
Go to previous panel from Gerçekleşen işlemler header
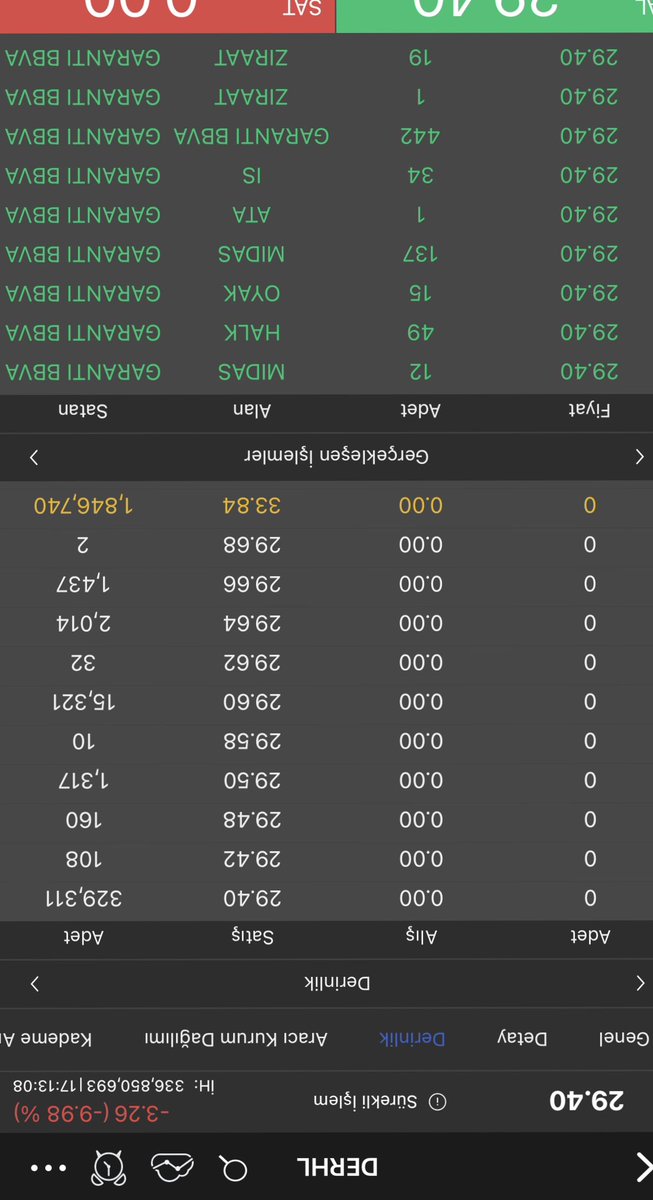[x=640, y=456]
